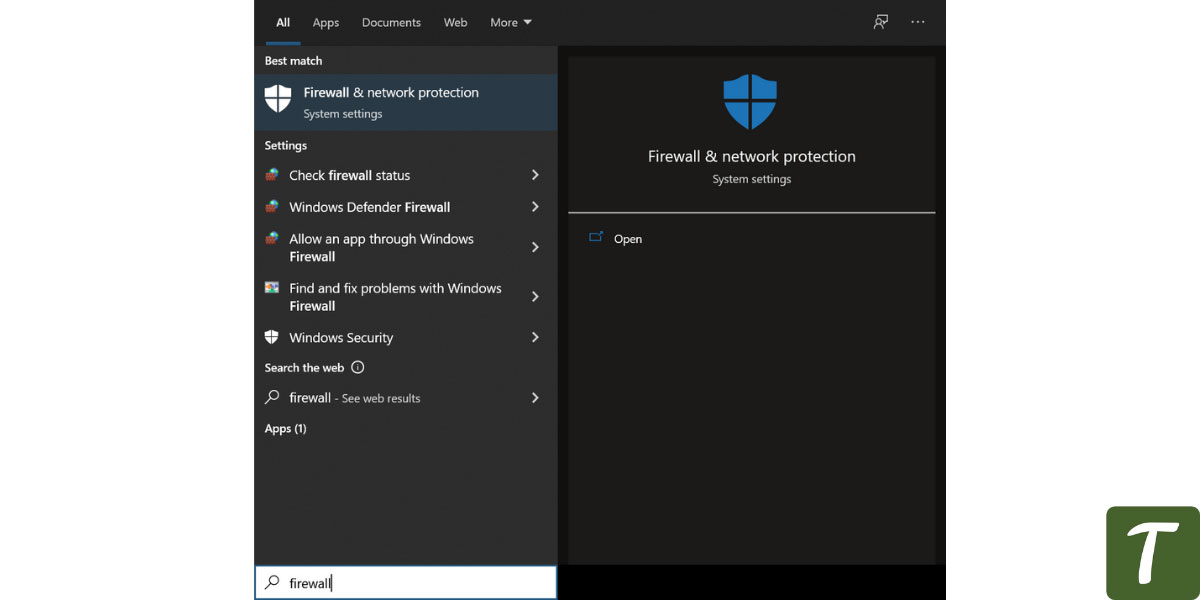
Task: Select the Windows Security result
Action: [x=406, y=337]
